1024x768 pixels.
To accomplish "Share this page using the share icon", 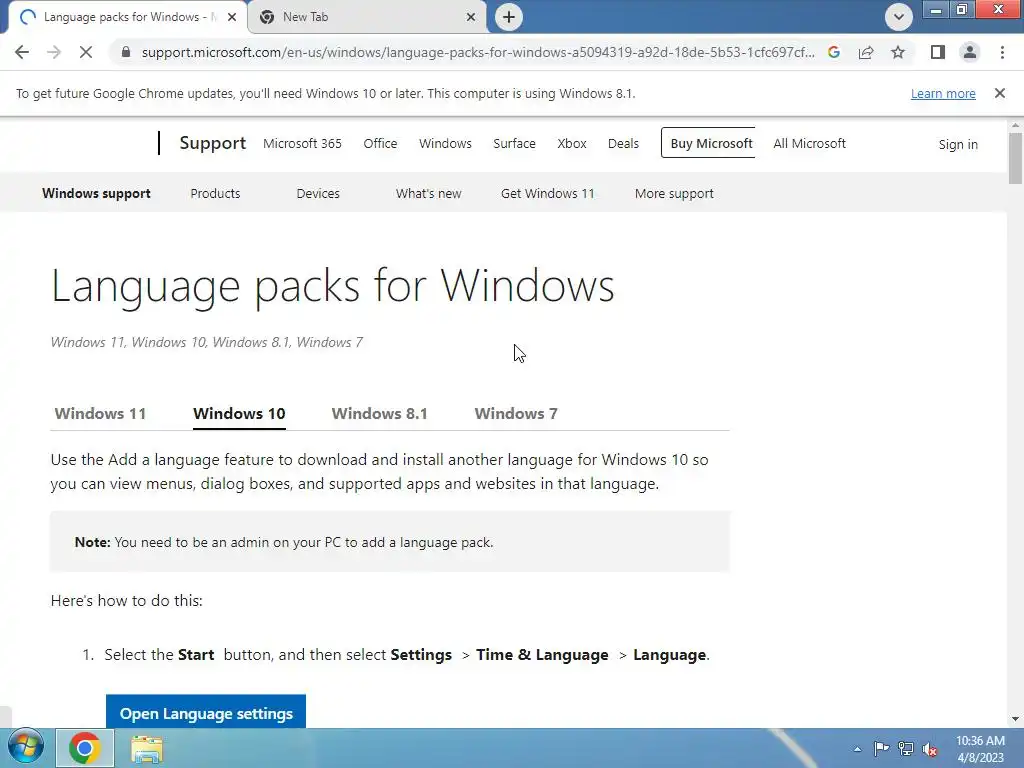I will pos(866,52).
